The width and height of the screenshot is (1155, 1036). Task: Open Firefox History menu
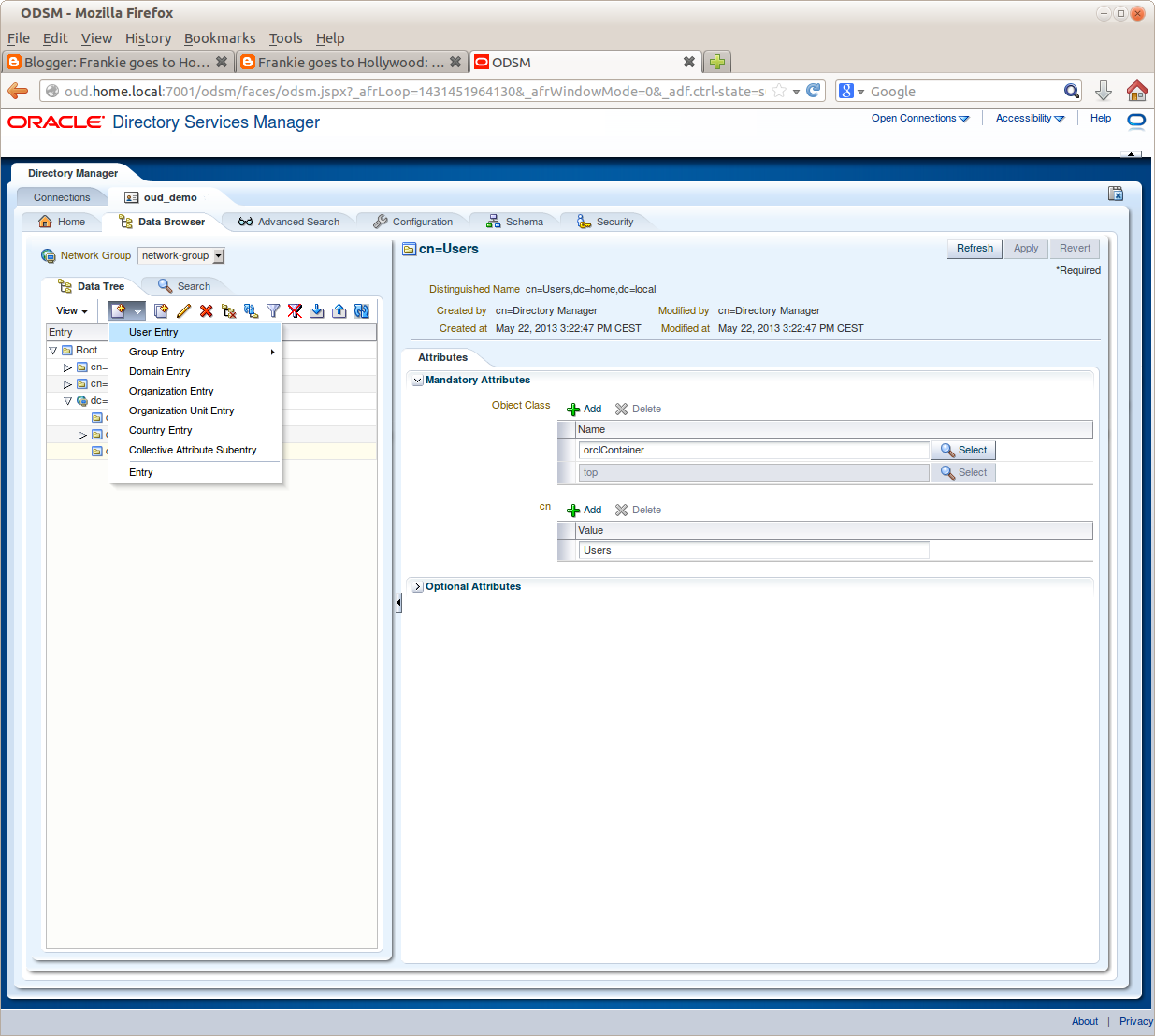(149, 38)
